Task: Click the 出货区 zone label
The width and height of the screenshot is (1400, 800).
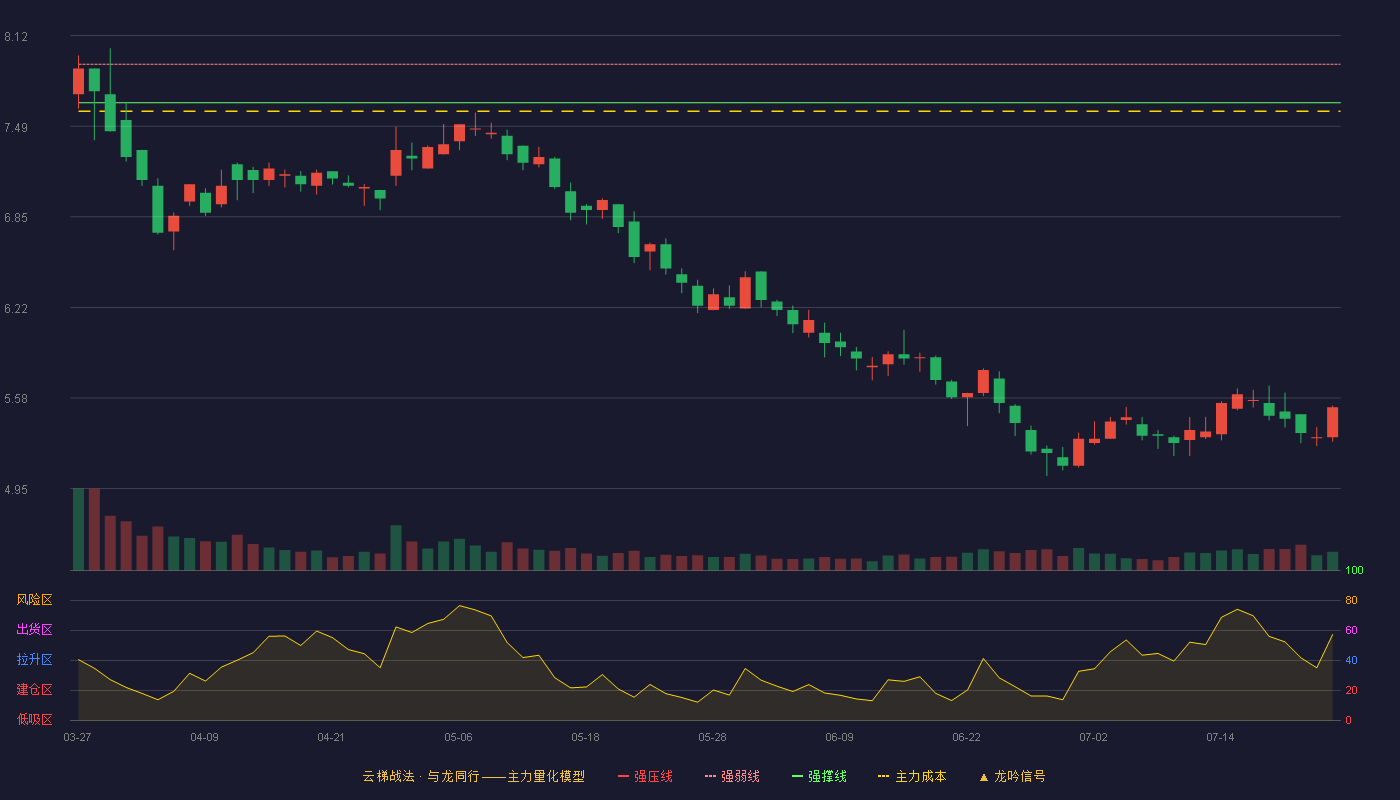Action: click(x=34, y=630)
